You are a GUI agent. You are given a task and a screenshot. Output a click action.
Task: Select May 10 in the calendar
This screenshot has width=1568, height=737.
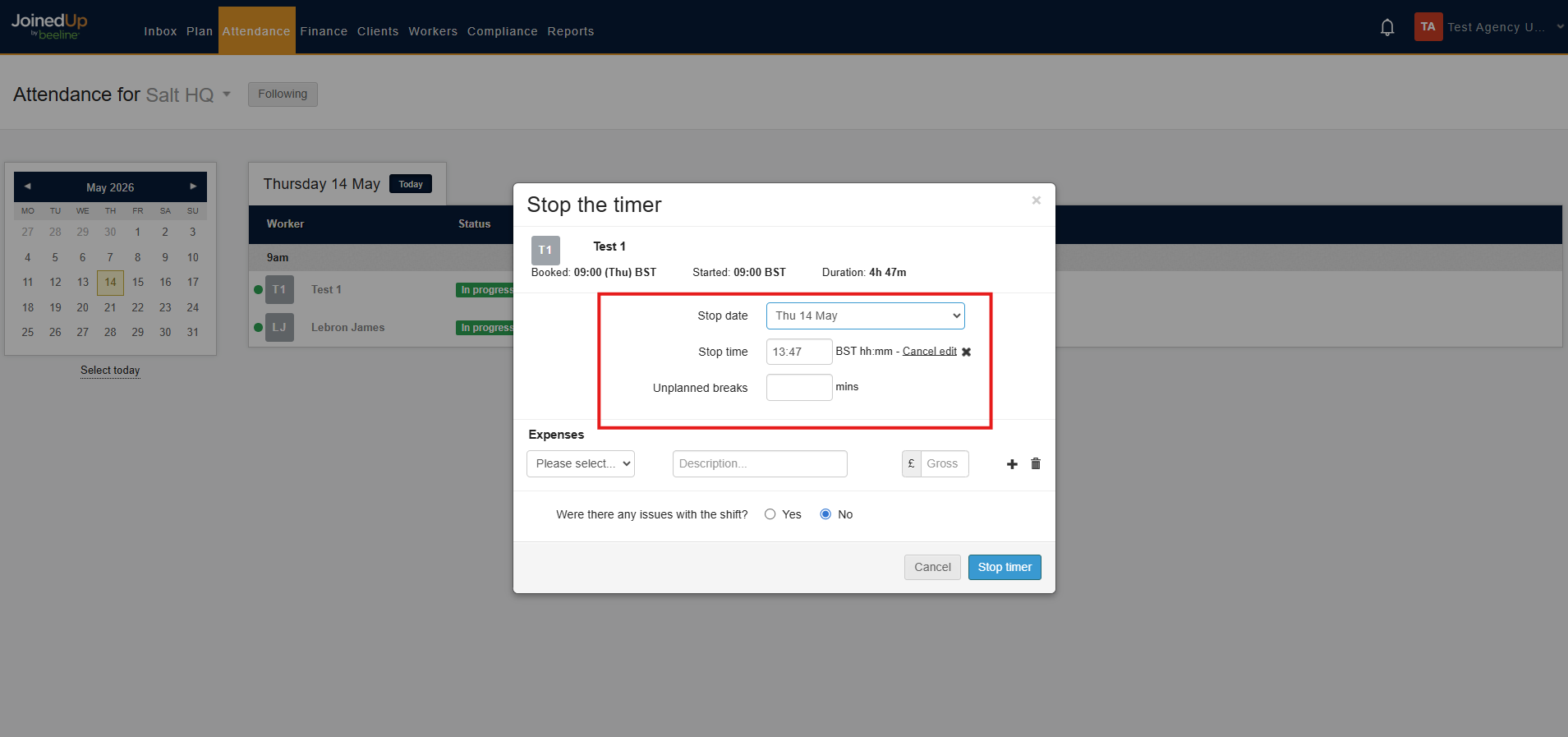pos(193,257)
